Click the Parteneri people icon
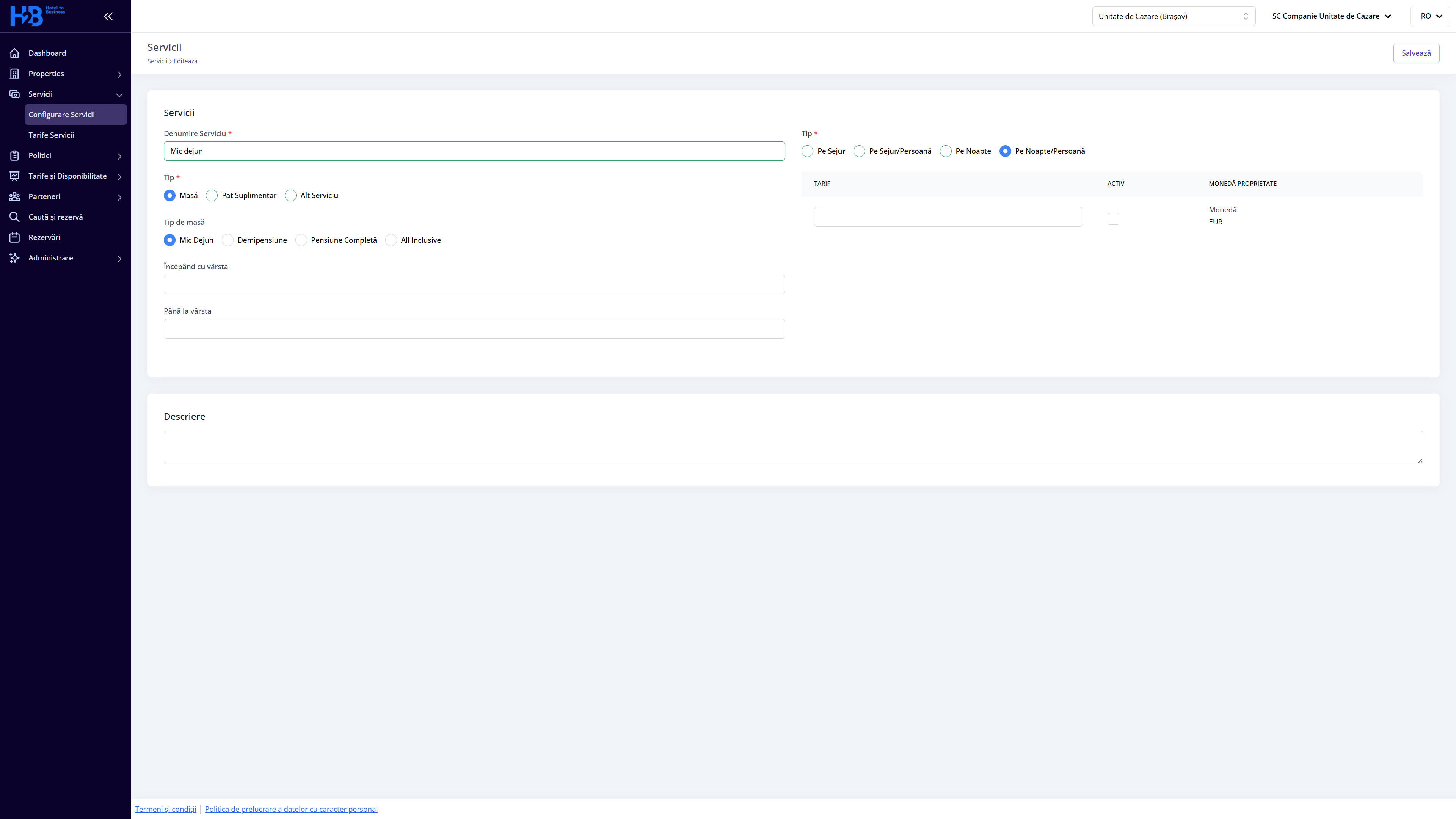Viewport: 1456px width, 819px height. 15,196
